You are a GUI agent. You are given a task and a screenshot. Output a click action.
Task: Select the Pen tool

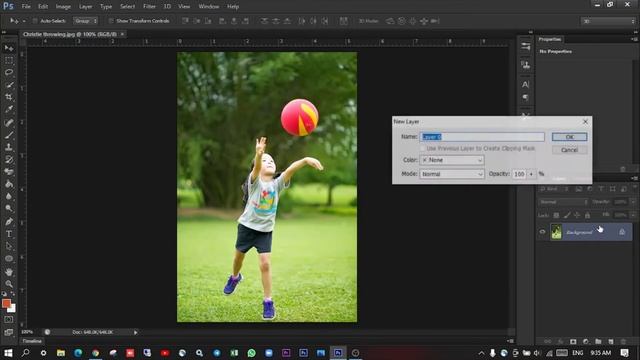click(9, 222)
